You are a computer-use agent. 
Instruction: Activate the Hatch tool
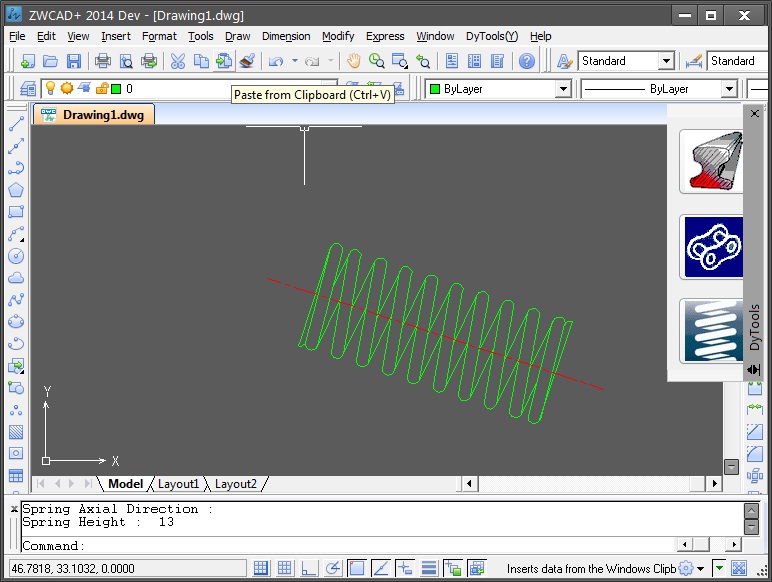pyautogui.click(x=16, y=432)
